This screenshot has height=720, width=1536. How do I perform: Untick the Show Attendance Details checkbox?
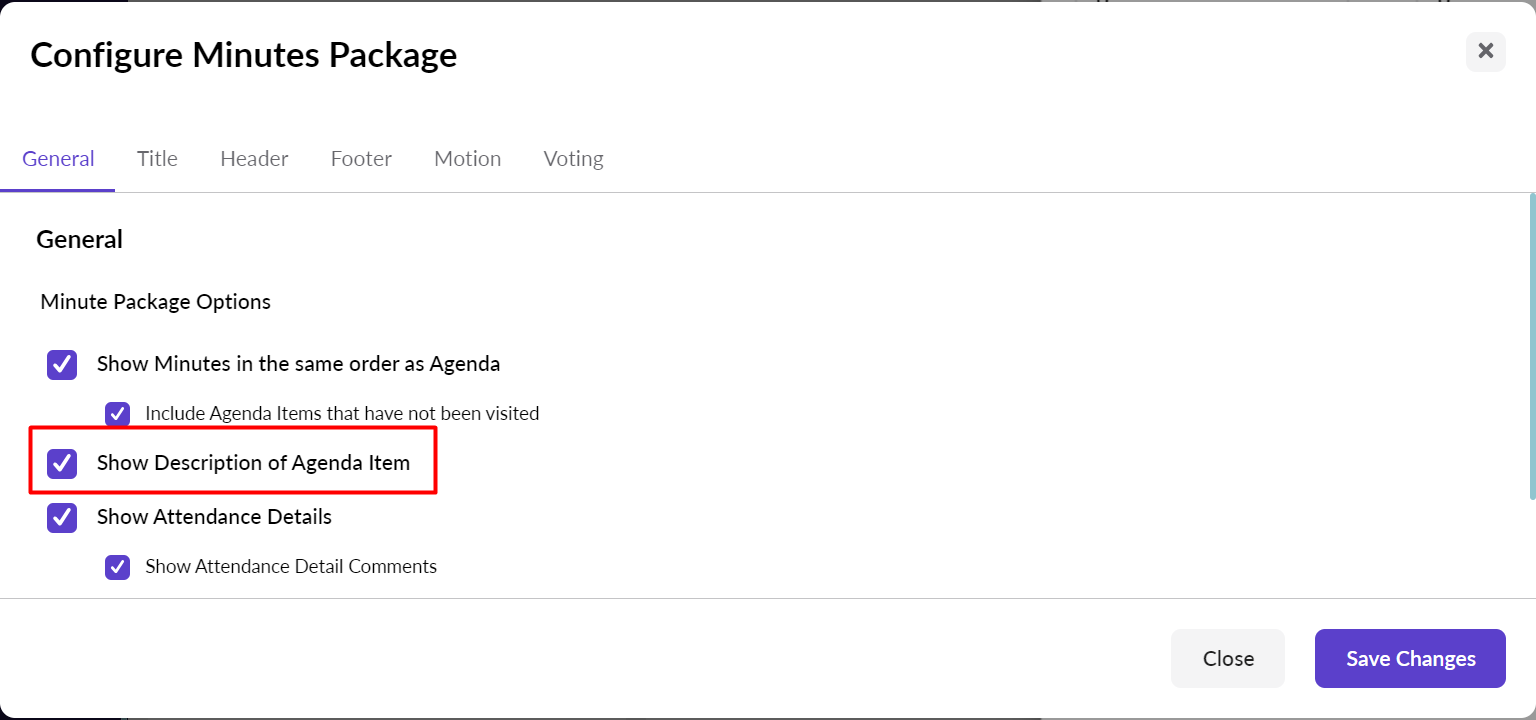tap(62, 517)
